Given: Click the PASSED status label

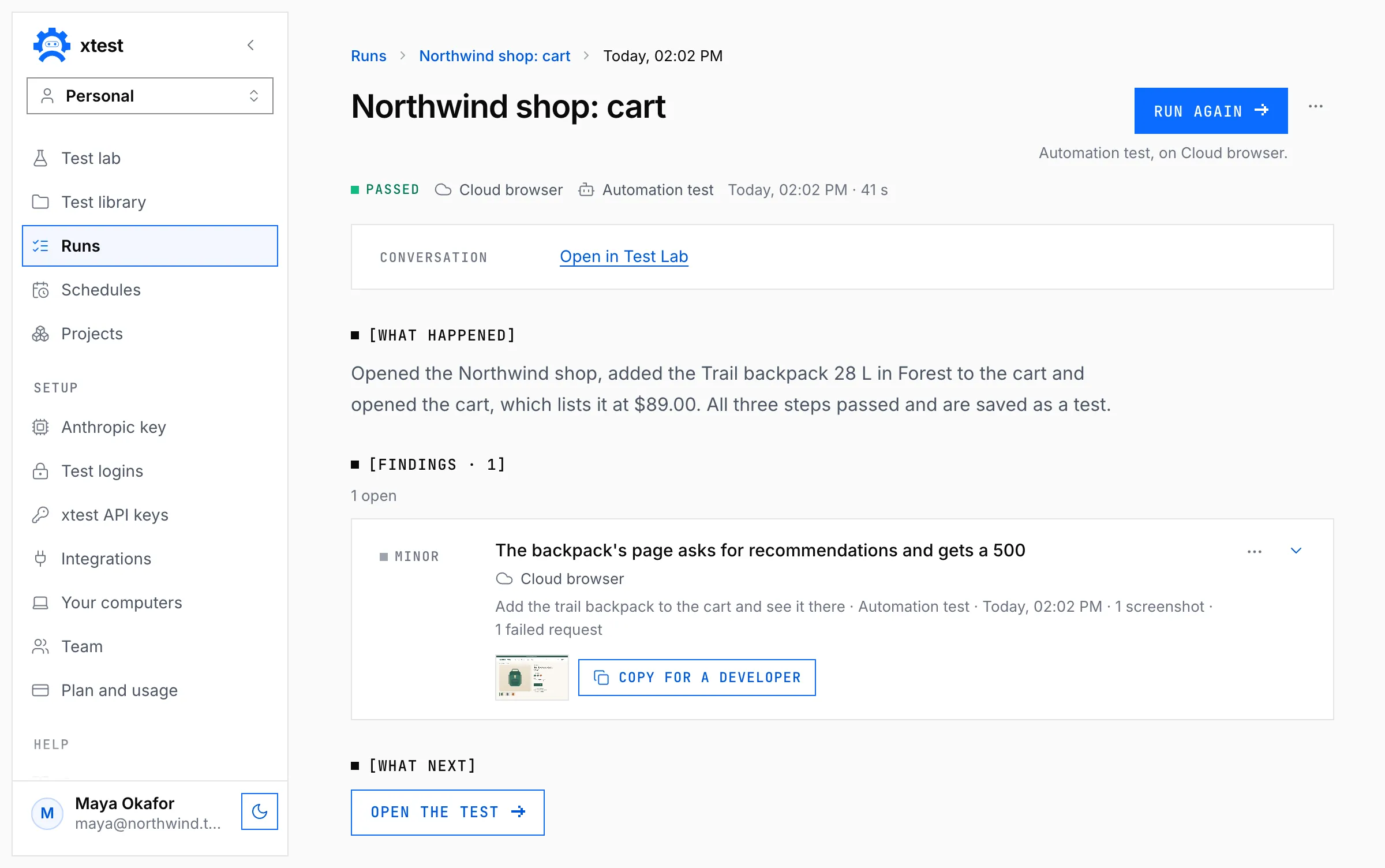Looking at the screenshot, I should [x=392, y=190].
